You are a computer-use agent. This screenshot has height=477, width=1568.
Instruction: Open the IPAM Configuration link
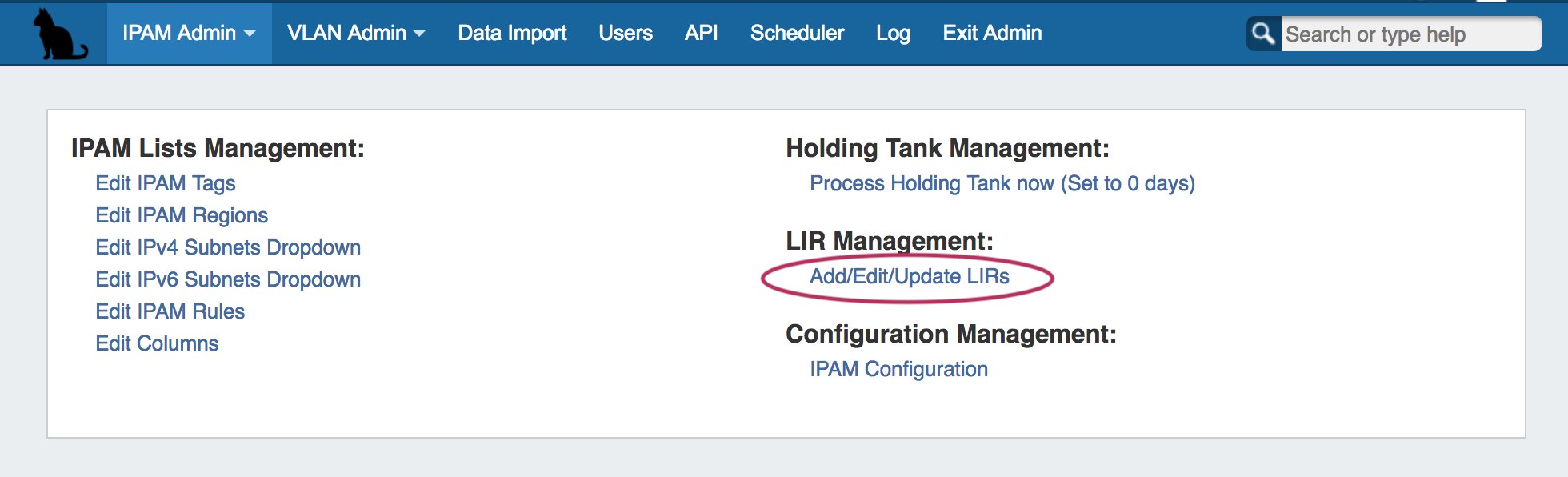tap(898, 369)
